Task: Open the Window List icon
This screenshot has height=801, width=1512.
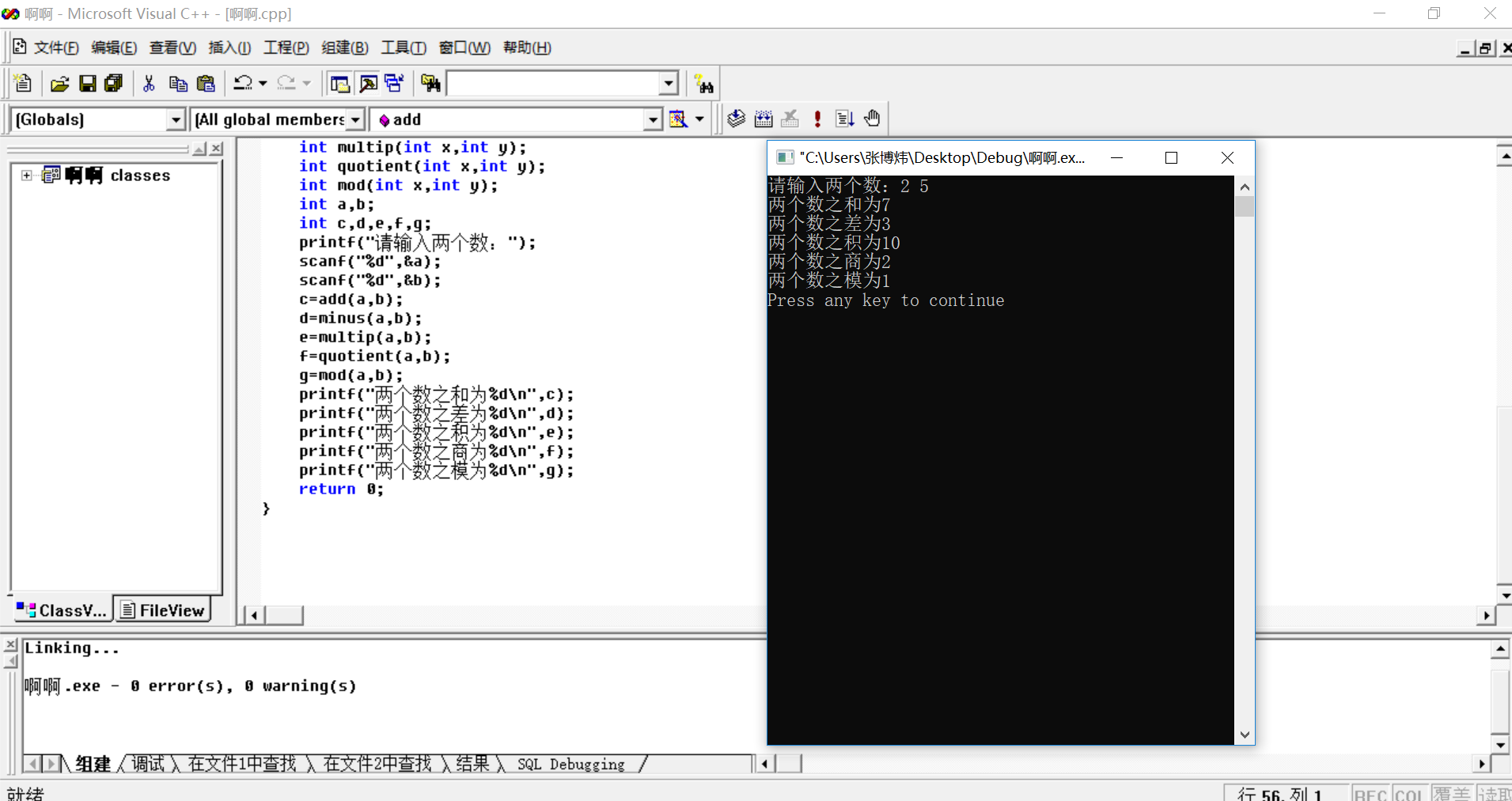Action: coord(394,83)
